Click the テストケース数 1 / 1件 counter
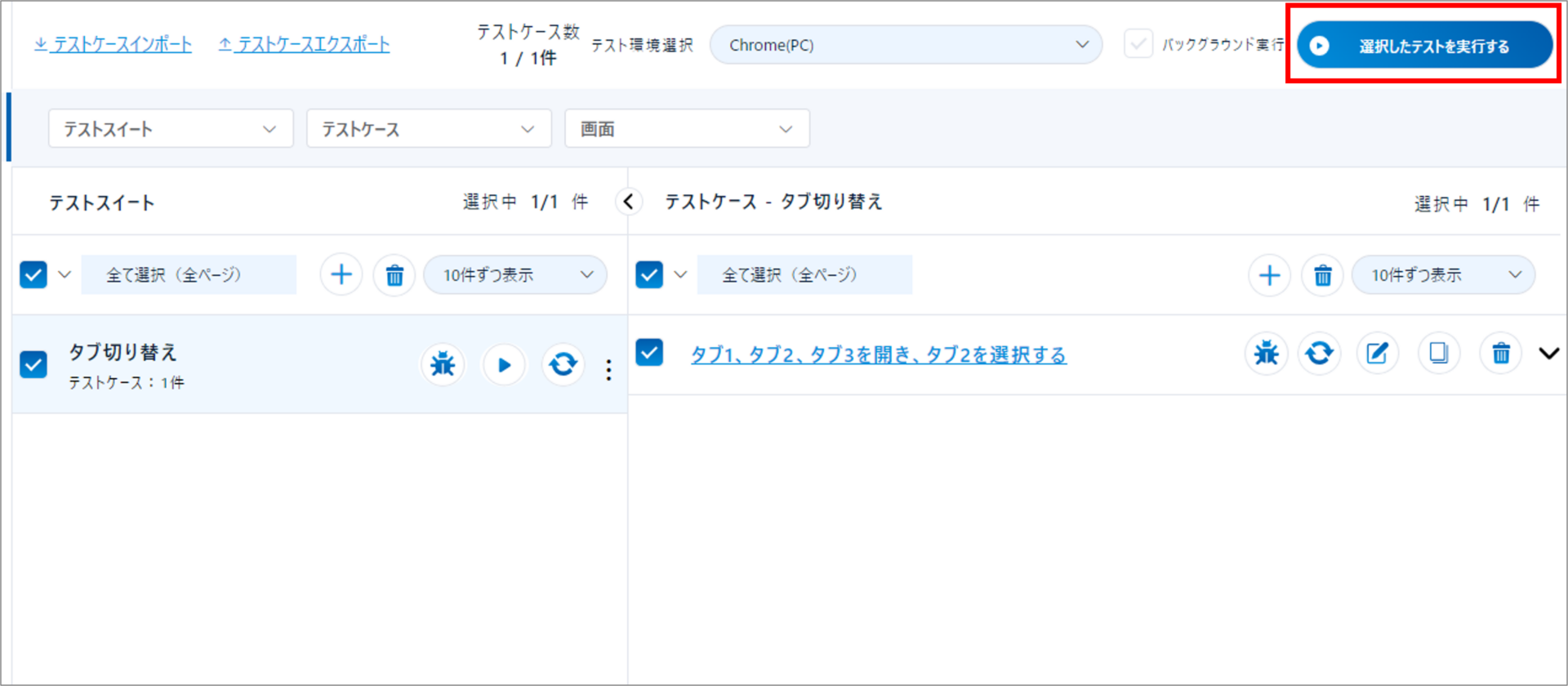 [528, 45]
